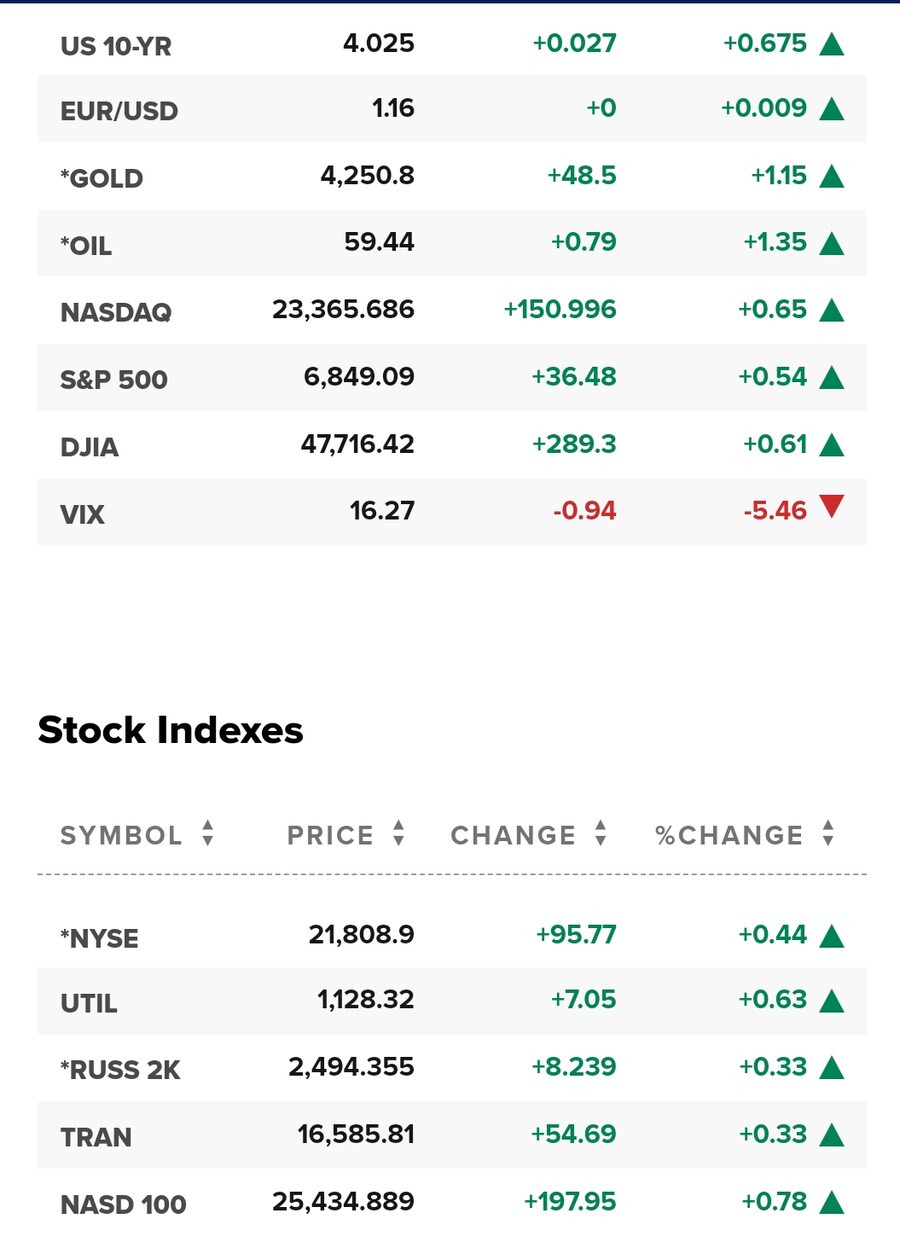Image resolution: width=900 pixels, height=1242 pixels.
Task: Open the TRAN index symbol
Action: click(x=96, y=1137)
